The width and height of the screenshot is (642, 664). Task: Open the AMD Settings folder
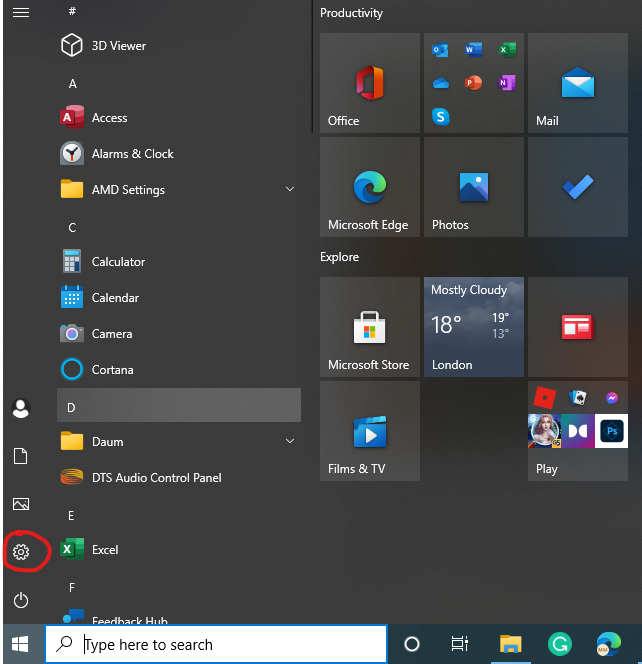[179, 189]
